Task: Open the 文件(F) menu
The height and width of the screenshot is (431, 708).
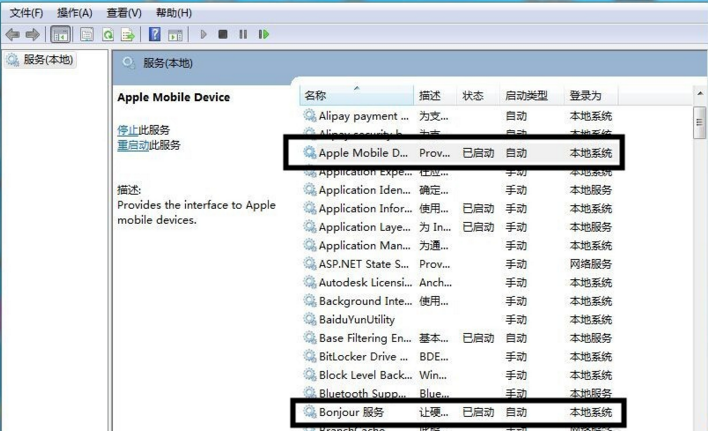Action: (x=26, y=13)
